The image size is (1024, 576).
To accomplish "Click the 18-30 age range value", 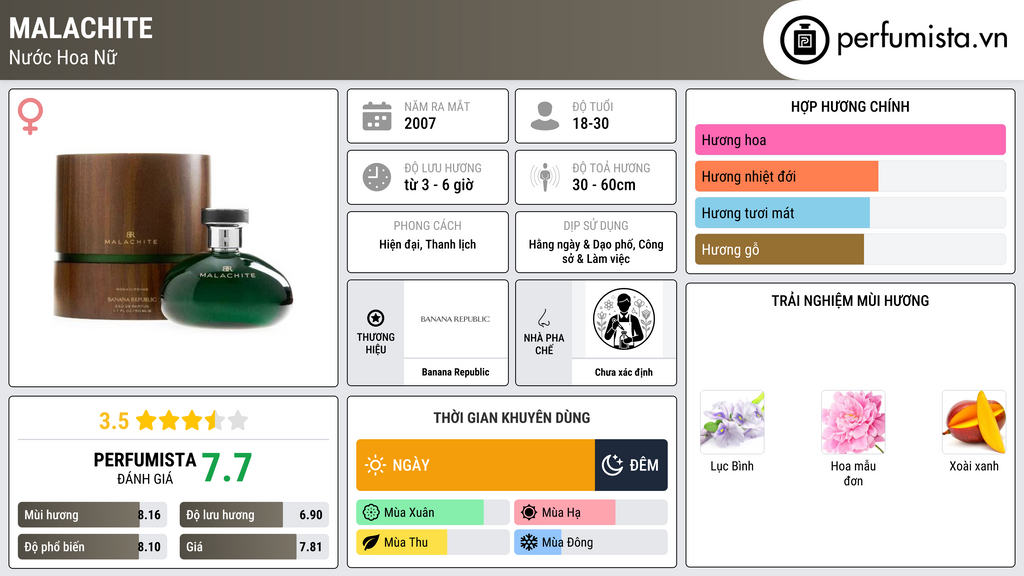I will point(590,123).
